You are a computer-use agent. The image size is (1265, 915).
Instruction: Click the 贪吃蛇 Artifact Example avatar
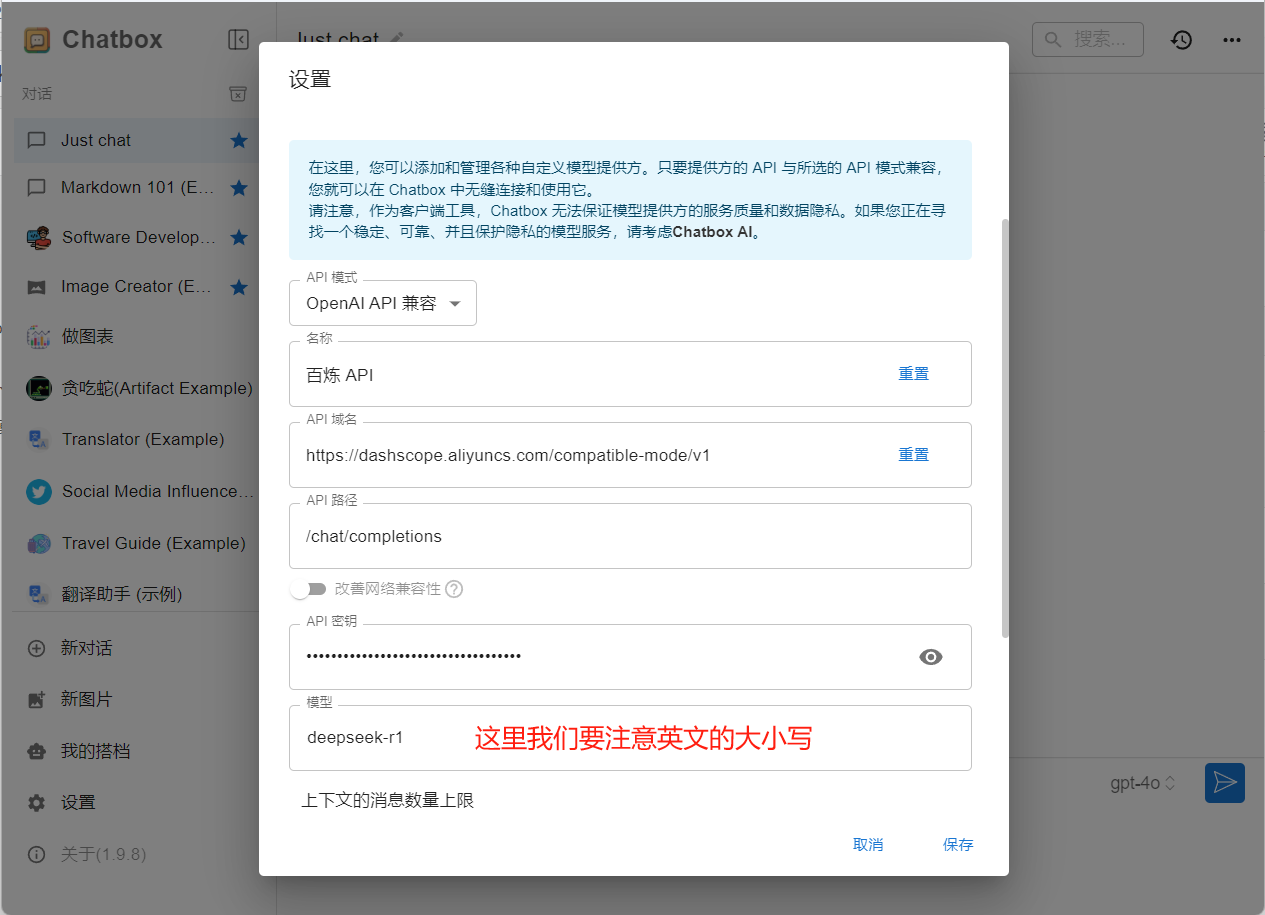pos(38,388)
